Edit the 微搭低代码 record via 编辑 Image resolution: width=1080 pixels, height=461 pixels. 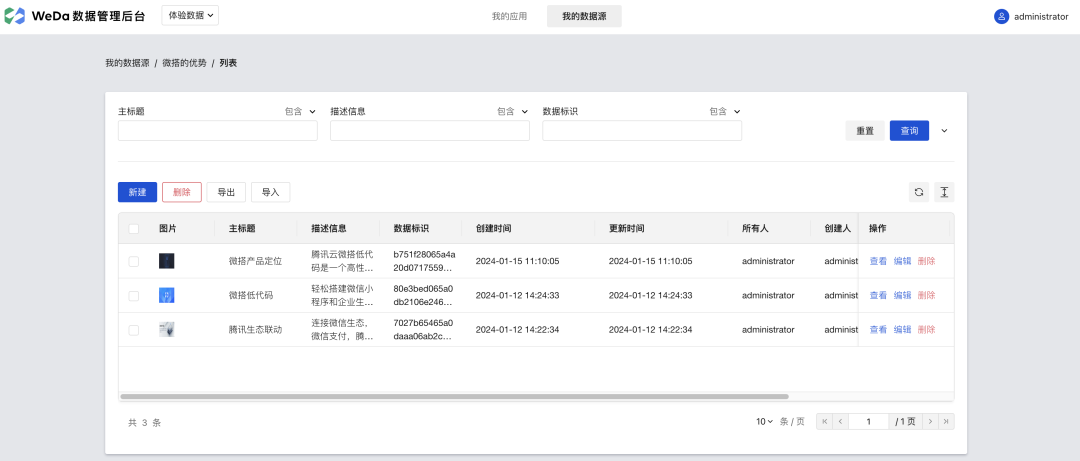(x=902, y=295)
